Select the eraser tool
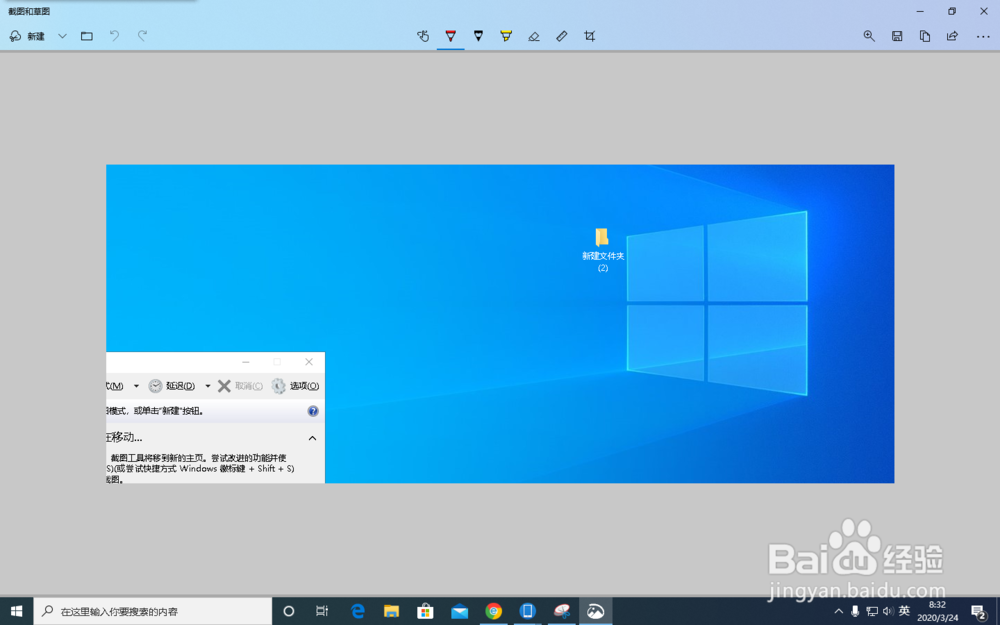This screenshot has height=625, width=1000. coord(534,36)
